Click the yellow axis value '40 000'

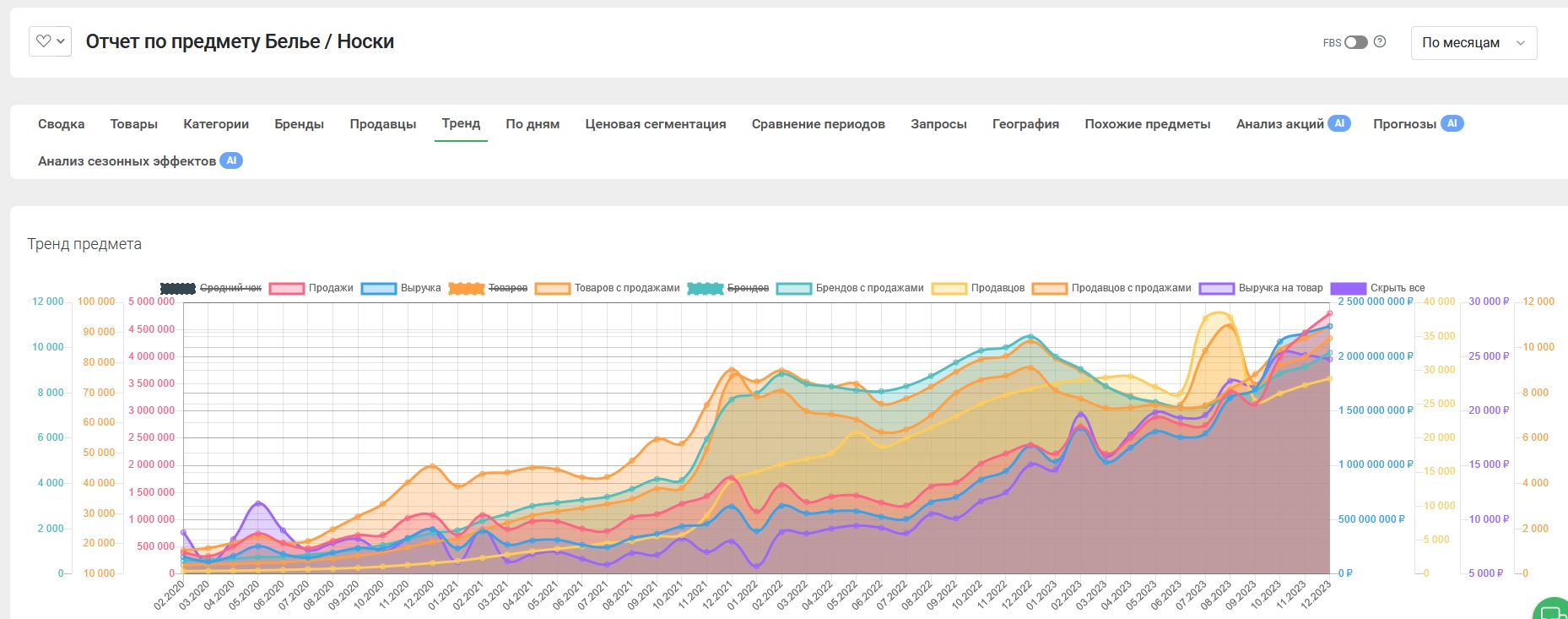pos(1440,301)
